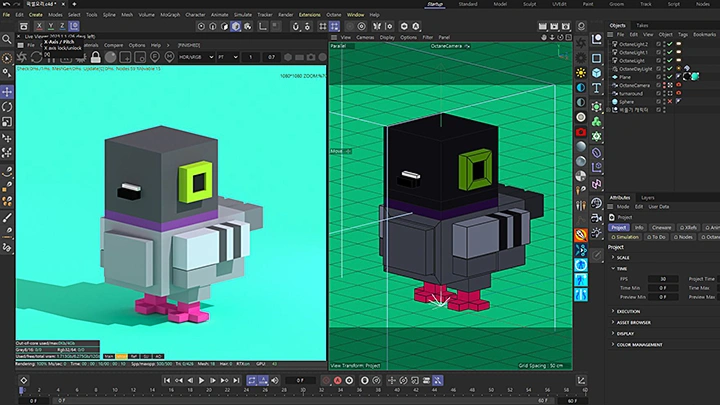Open viewport Cameras menu
The image size is (720, 405).
tap(365, 37)
